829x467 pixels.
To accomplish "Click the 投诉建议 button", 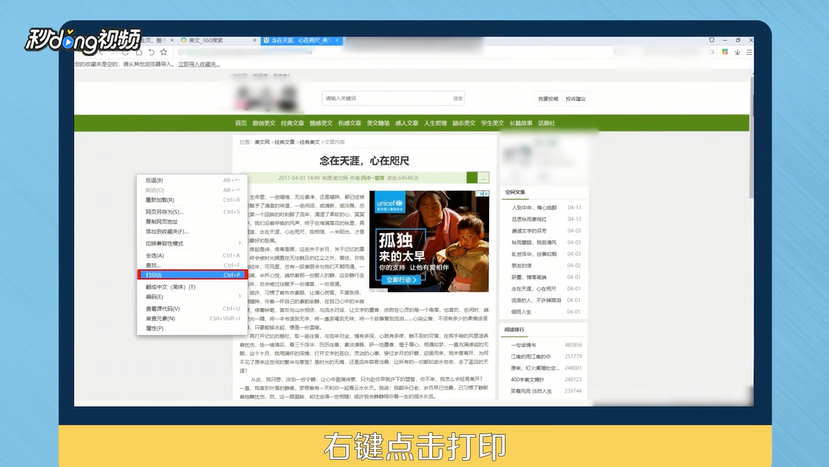I will pos(575,99).
